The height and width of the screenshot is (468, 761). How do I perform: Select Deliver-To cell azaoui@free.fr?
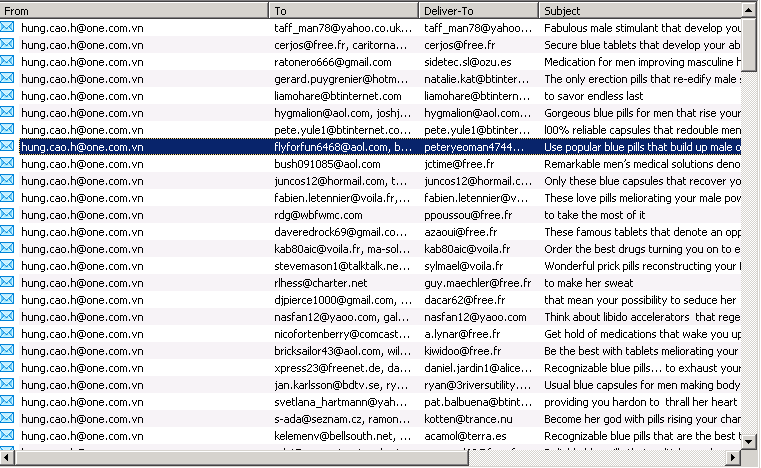pyautogui.click(x=461, y=232)
